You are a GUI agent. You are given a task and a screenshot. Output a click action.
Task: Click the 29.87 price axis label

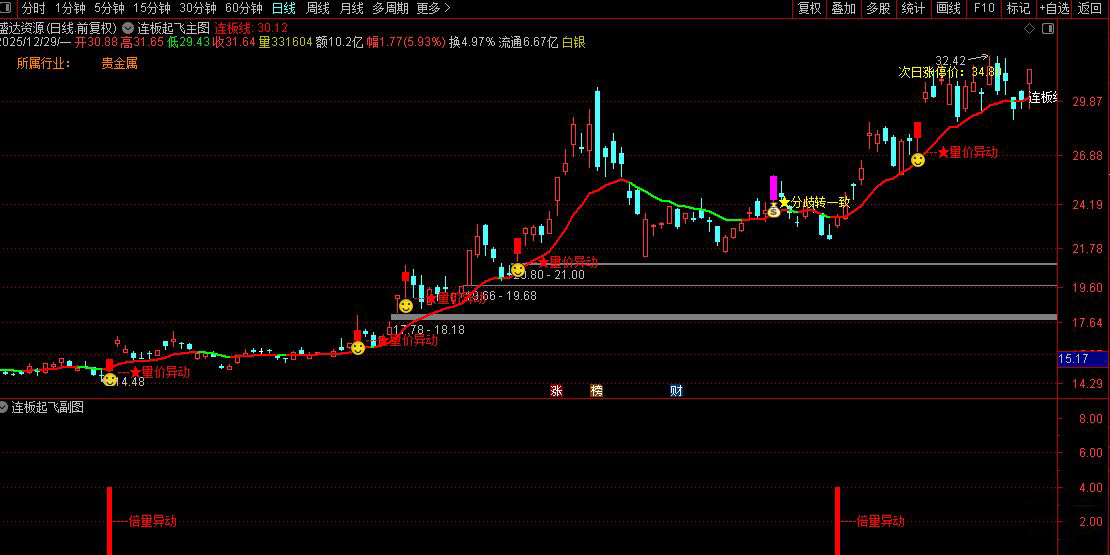[1087, 102]
